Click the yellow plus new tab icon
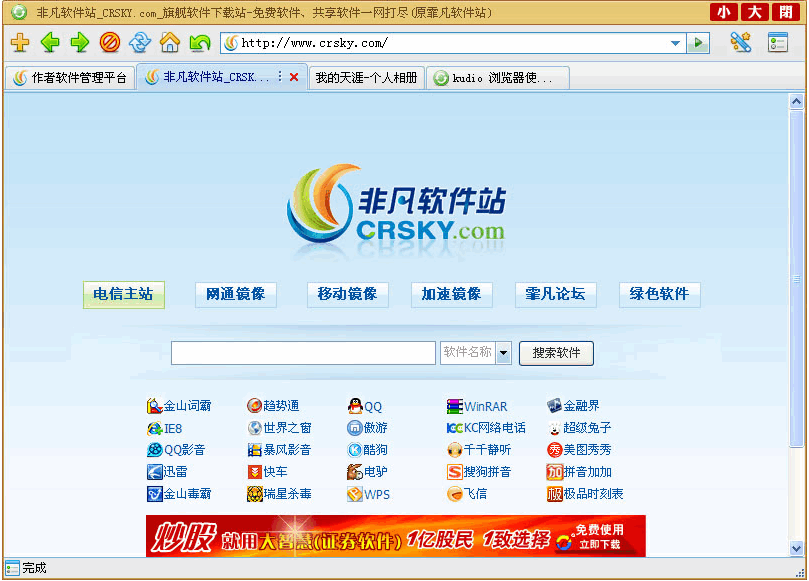The height and width of the screenshot is (581, 809). 20,42
